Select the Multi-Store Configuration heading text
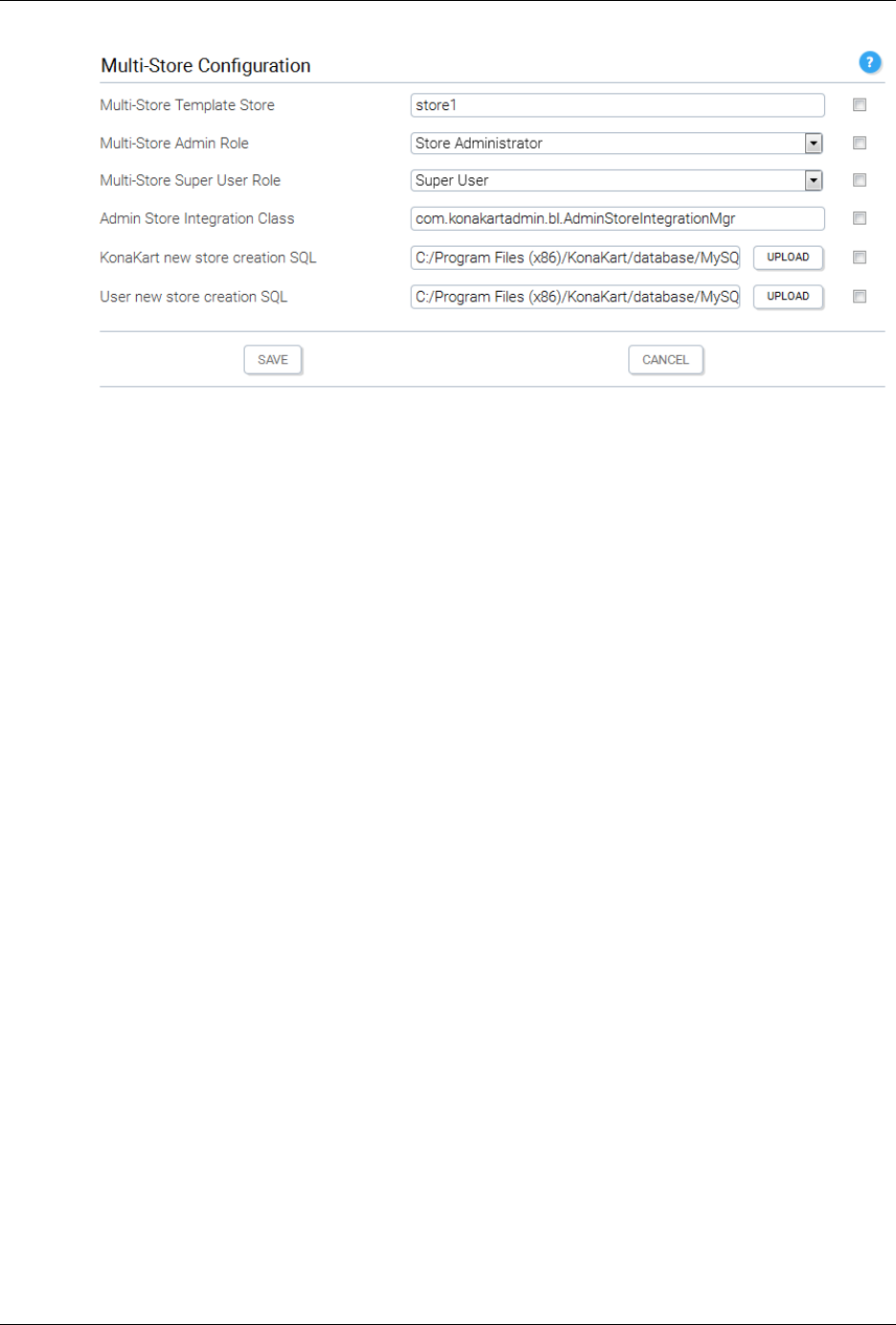 pos(206,66)
